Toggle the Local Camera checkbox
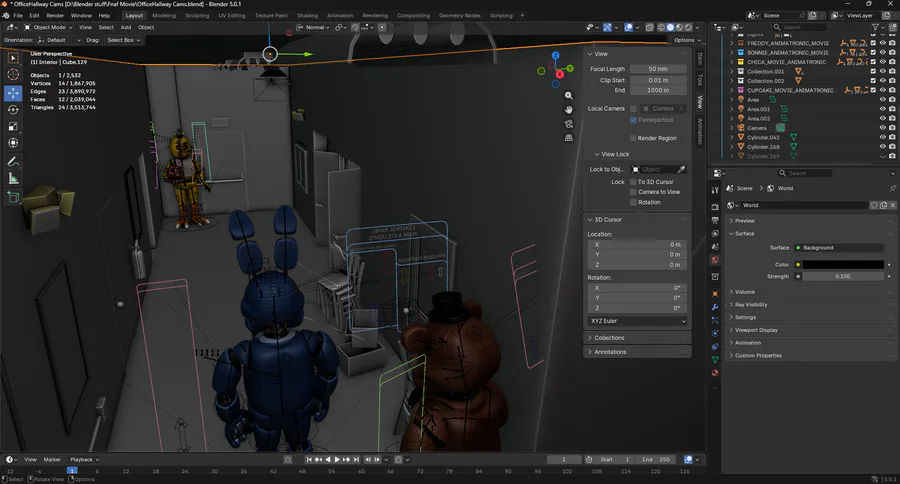The width and height of the screenshot is (900, 484). [x=633, y=109]
